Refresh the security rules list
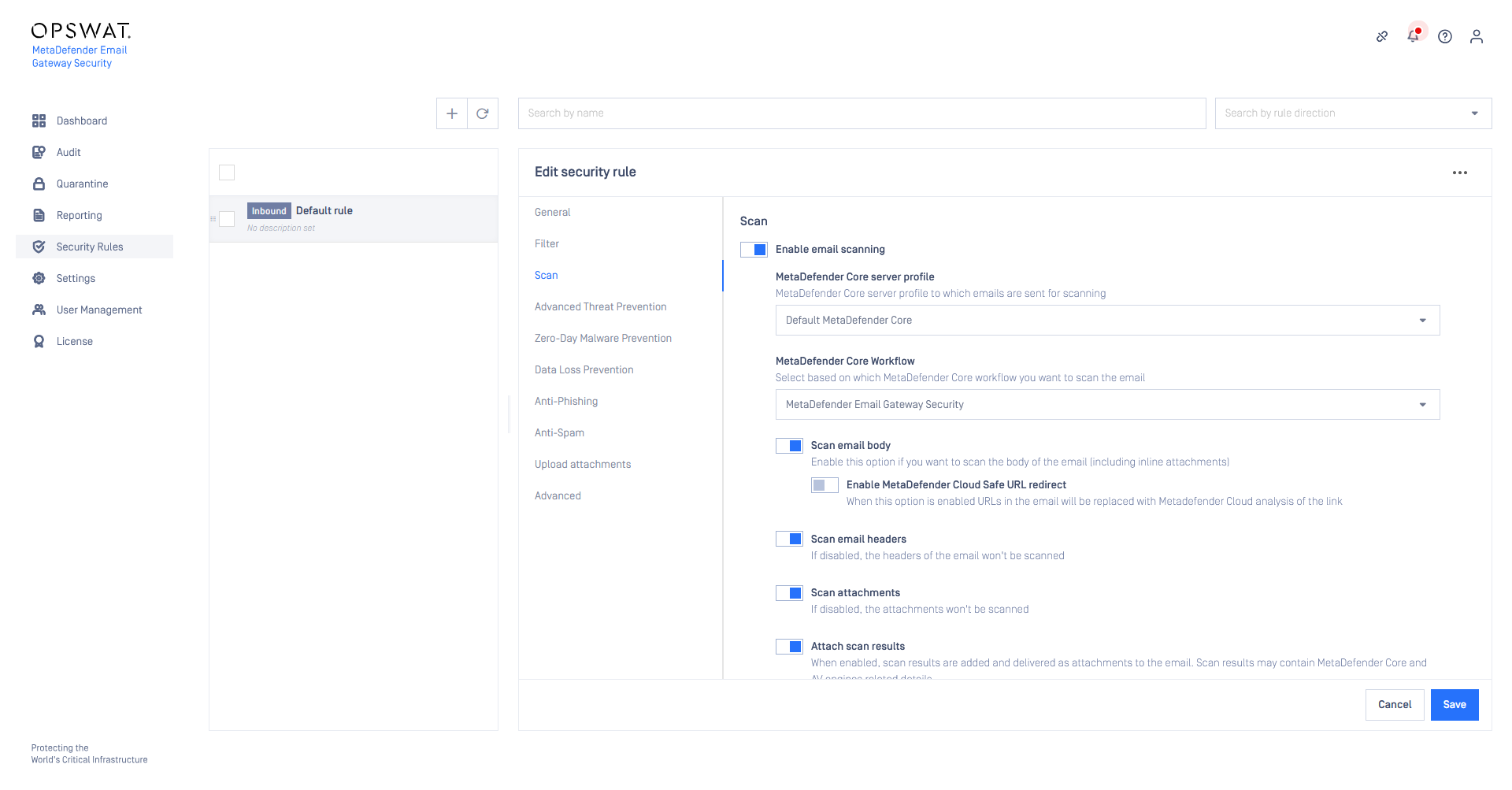The width and height of the screenshot is (1512, 790). pyautogui.click(x=483, y=113)
